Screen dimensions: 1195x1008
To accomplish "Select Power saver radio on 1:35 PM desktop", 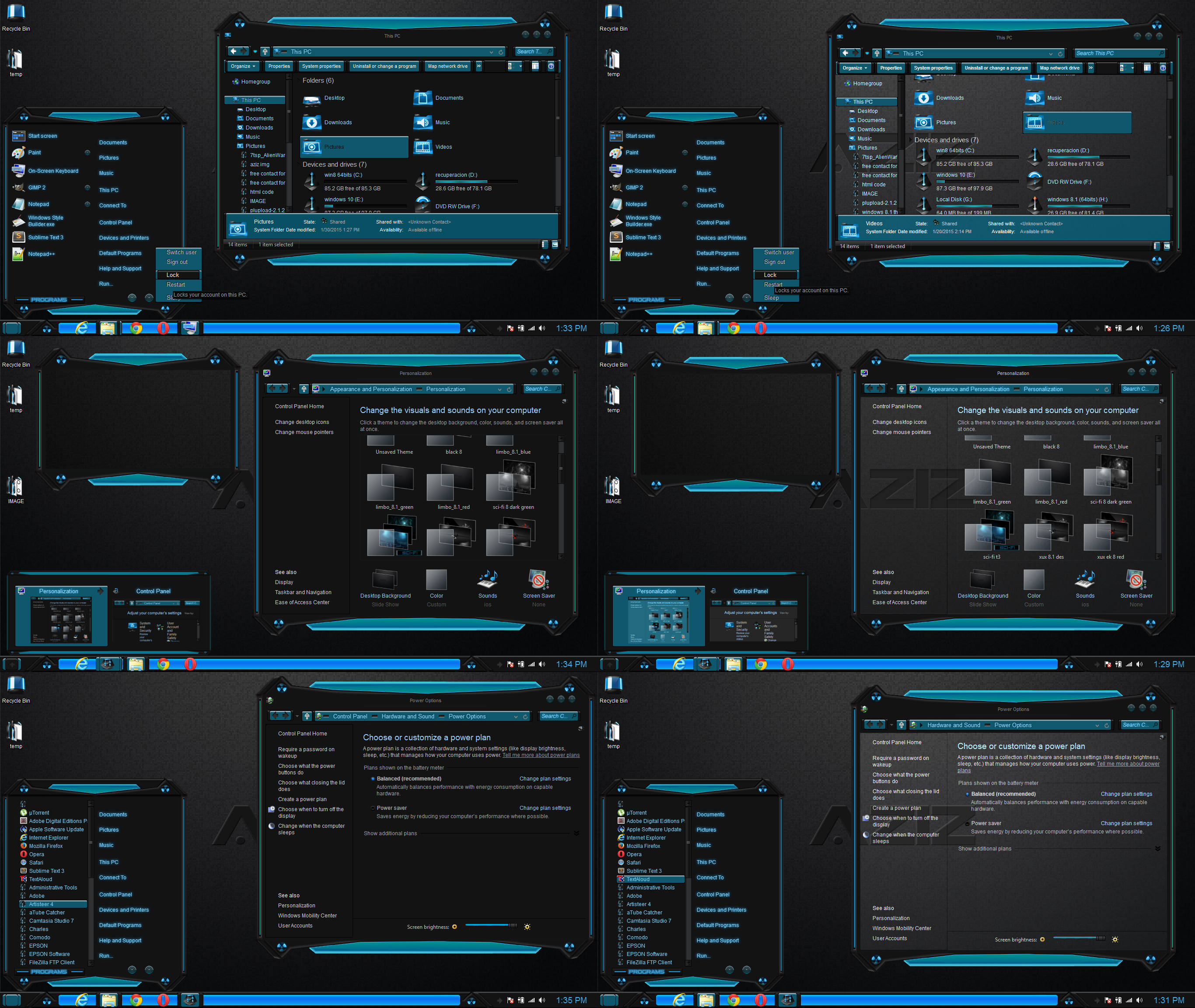I will click(373, 808).
